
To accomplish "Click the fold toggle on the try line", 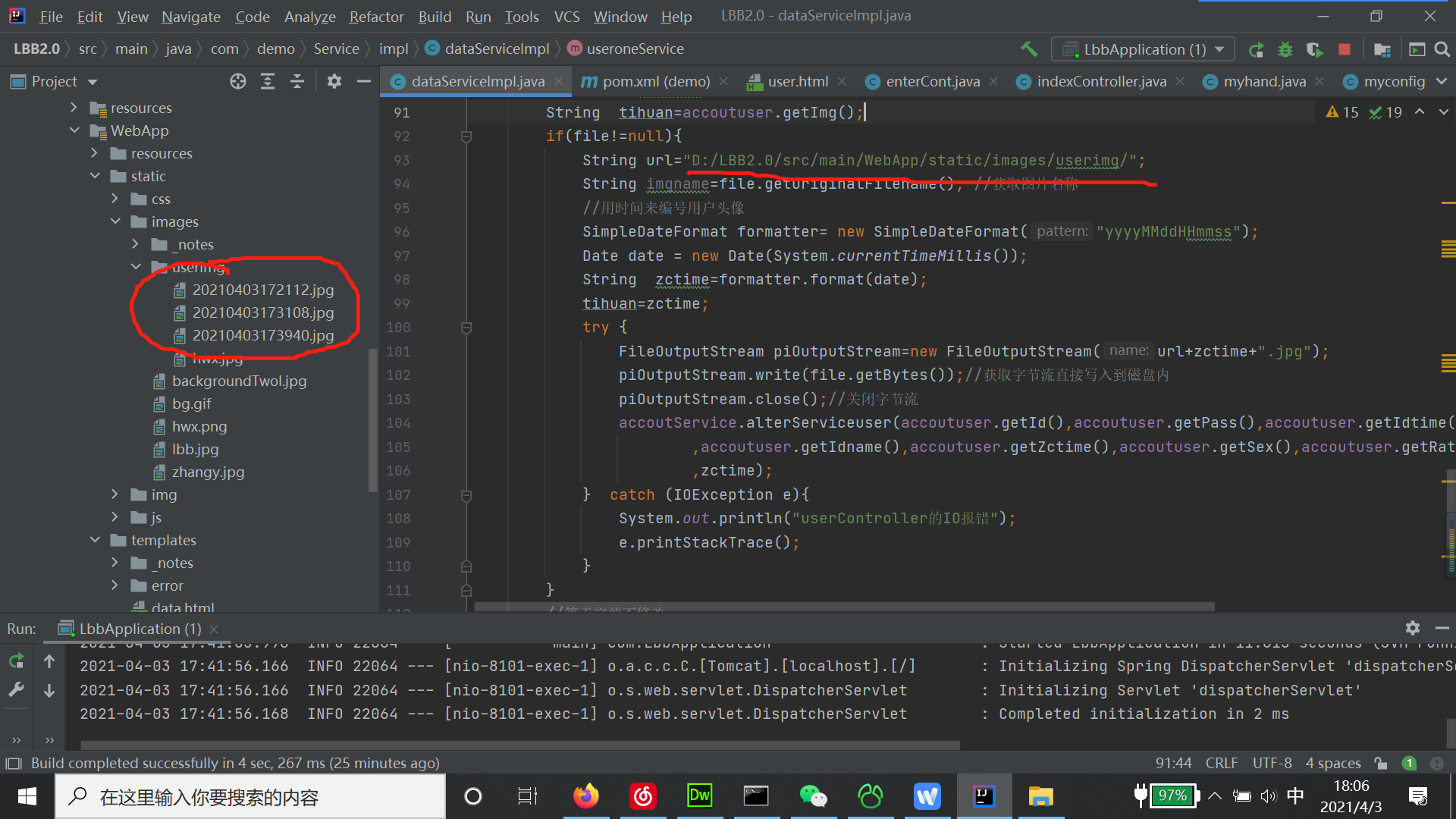I will click(x=466, y=328).
